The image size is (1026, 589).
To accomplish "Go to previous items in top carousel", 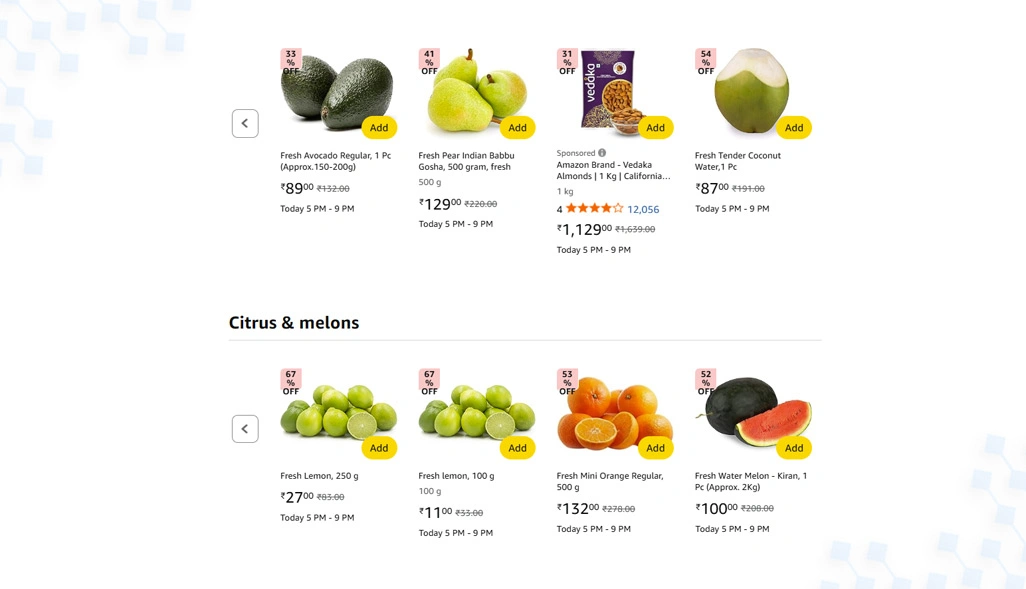I will pyautogui.click(x=245, y=123).
